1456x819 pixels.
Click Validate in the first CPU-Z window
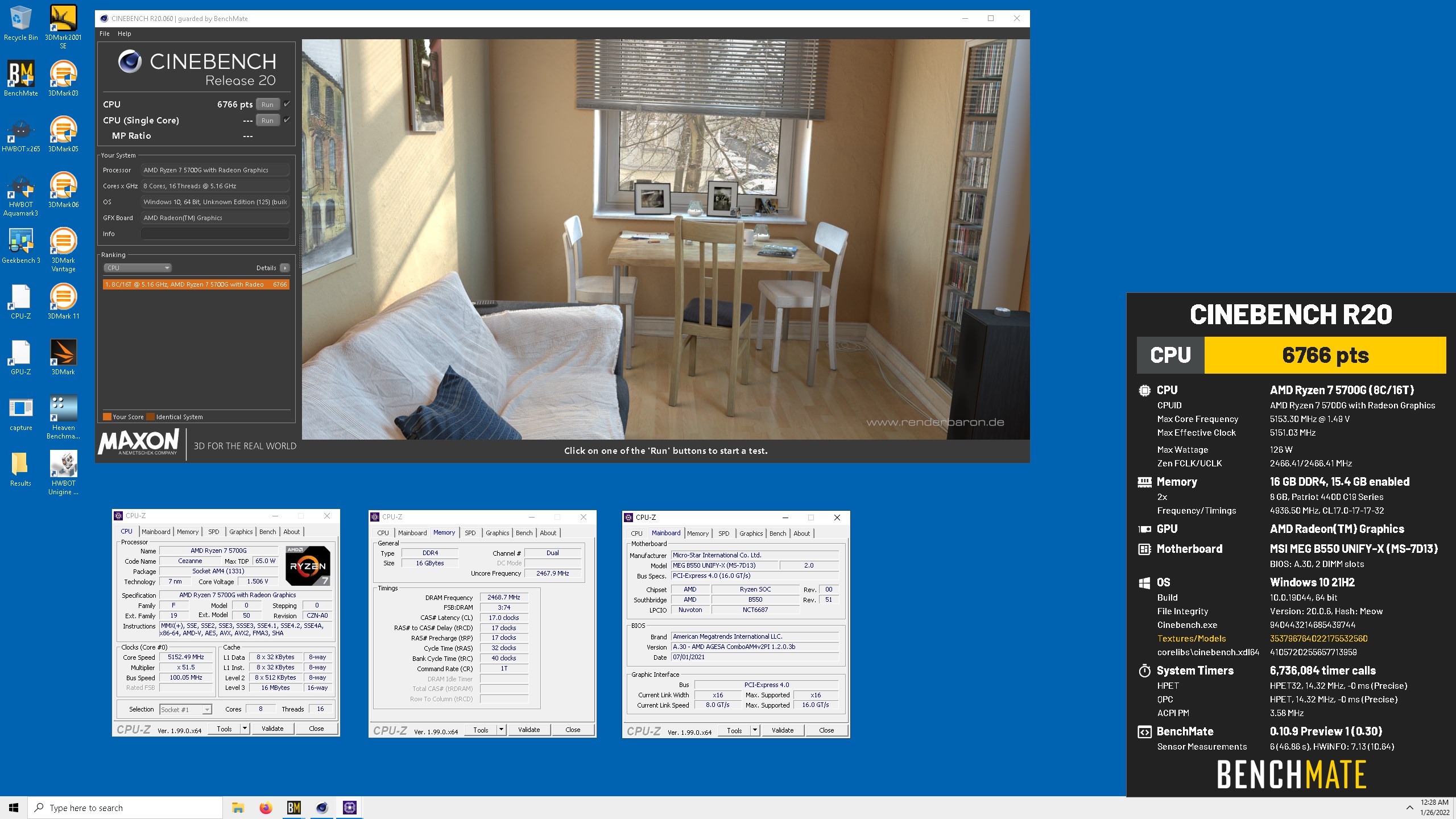coord(272,729)
